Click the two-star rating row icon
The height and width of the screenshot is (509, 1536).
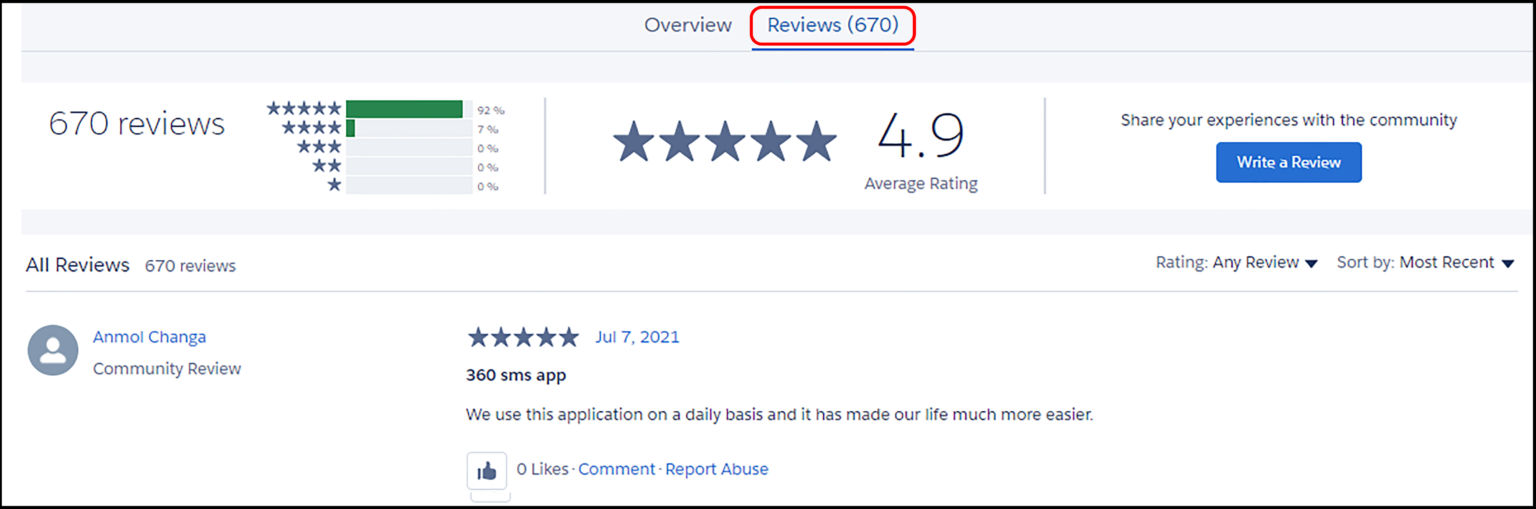point(327,166)
